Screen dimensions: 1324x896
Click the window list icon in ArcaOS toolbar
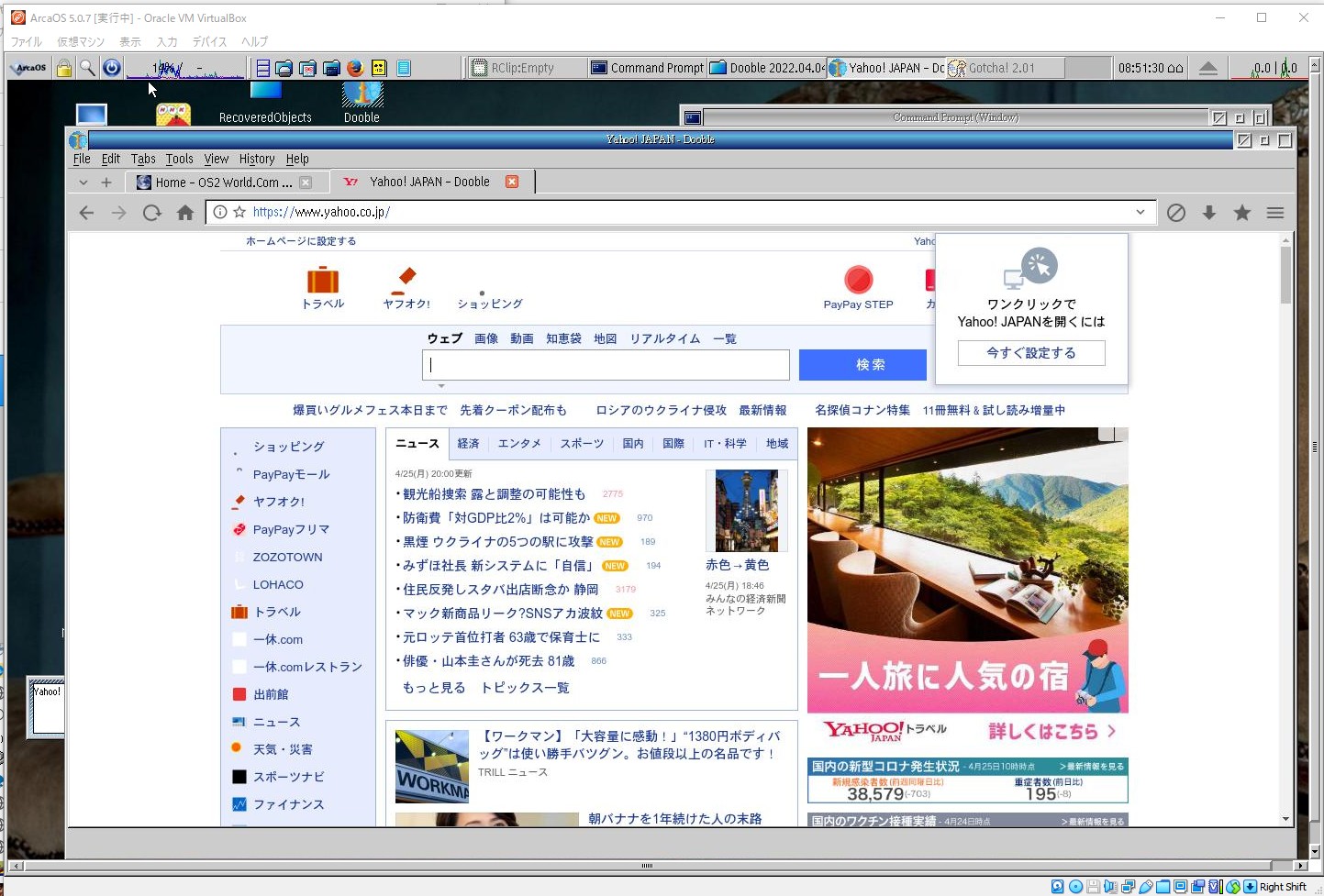262,68
